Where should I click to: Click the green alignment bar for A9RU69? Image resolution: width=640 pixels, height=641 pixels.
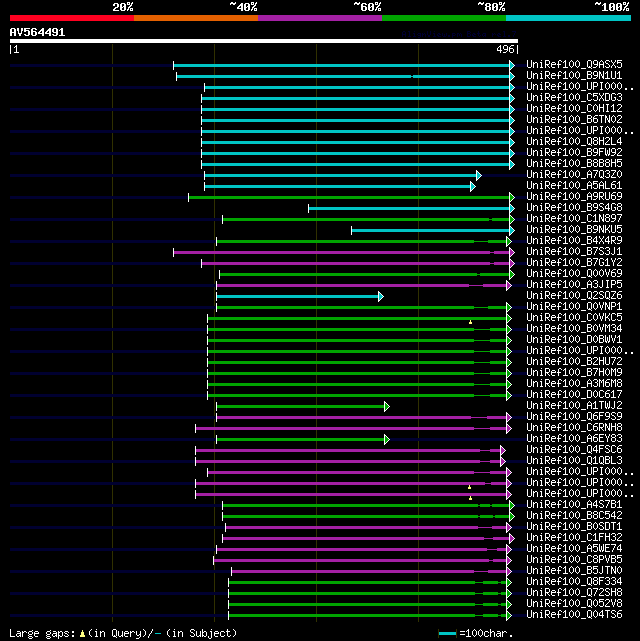tap(349, 197)
